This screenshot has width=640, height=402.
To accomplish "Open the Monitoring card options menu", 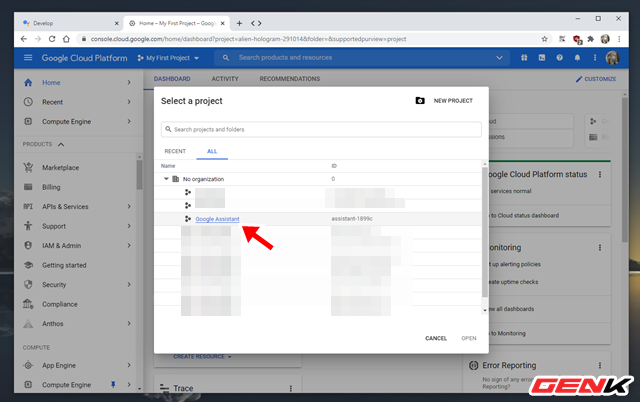I will 600,247.
